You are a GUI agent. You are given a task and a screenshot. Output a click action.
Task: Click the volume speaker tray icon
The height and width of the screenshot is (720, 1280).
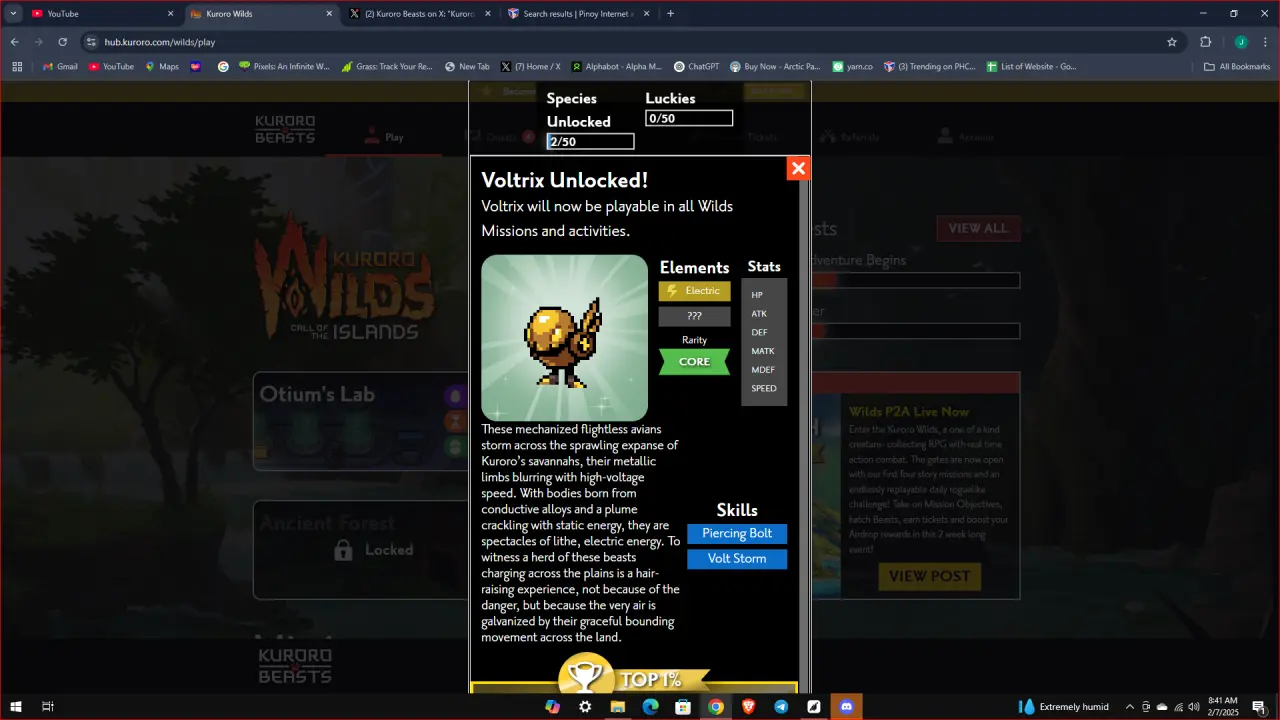tap(1194, 706)
